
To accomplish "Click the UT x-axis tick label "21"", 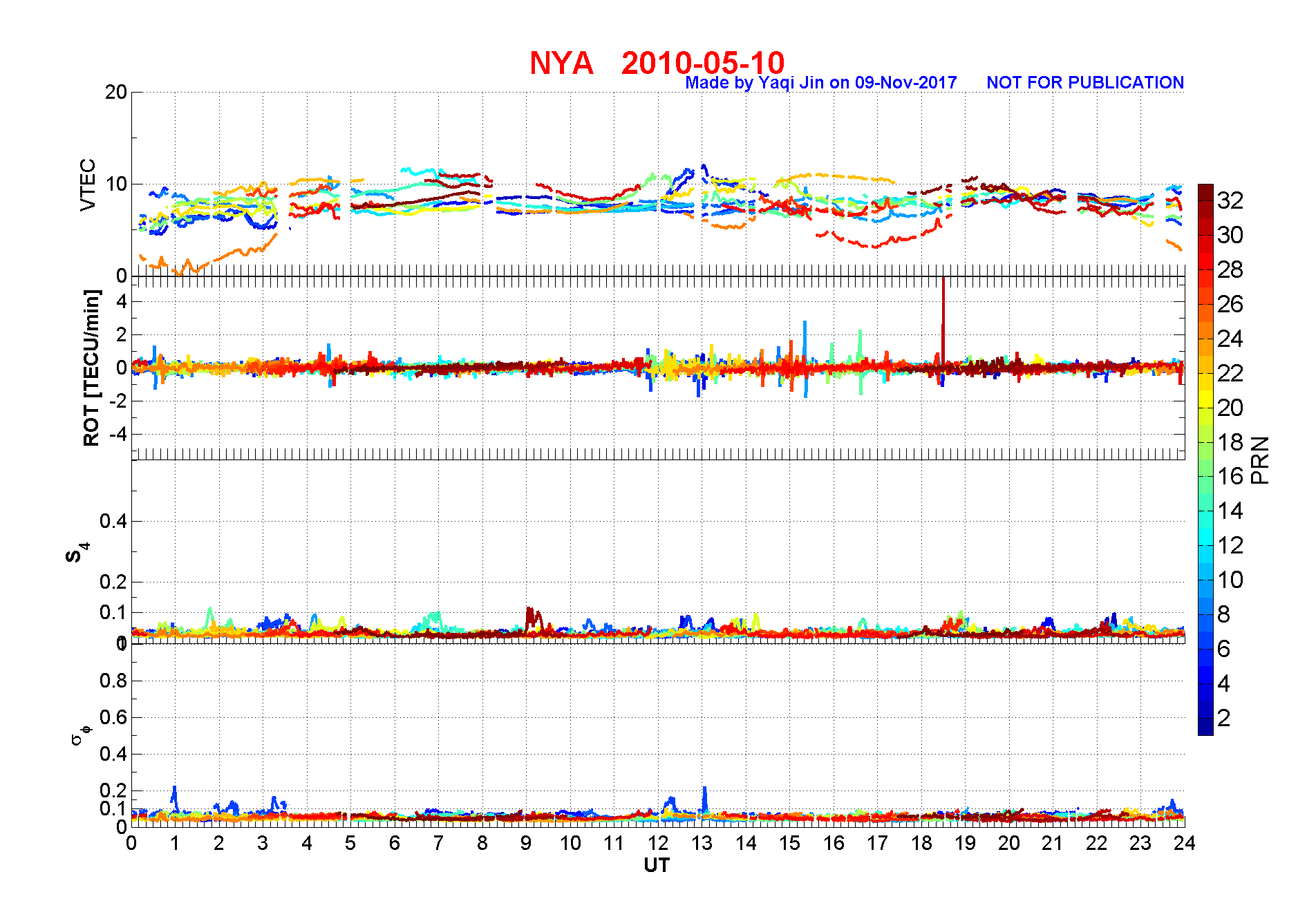I will pyautogui.click(x=1053, y=843).
